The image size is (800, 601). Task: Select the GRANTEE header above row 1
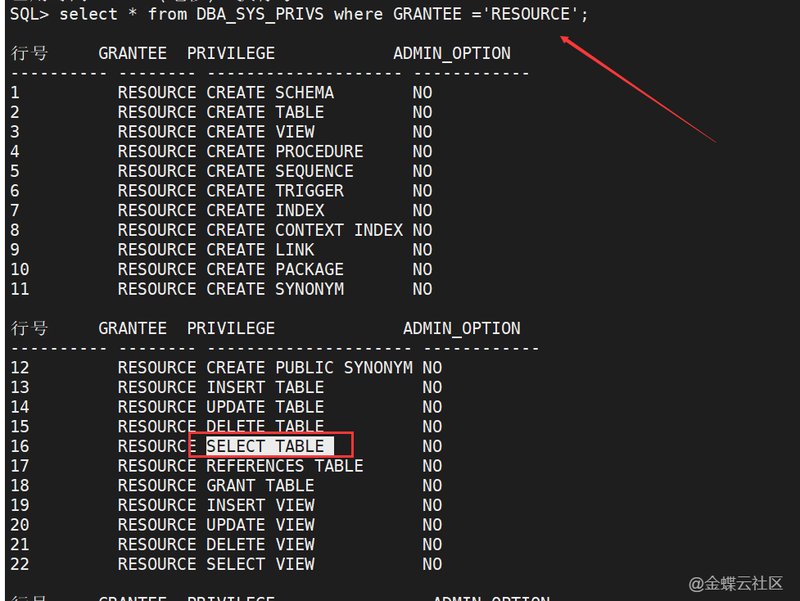[133, 53]
